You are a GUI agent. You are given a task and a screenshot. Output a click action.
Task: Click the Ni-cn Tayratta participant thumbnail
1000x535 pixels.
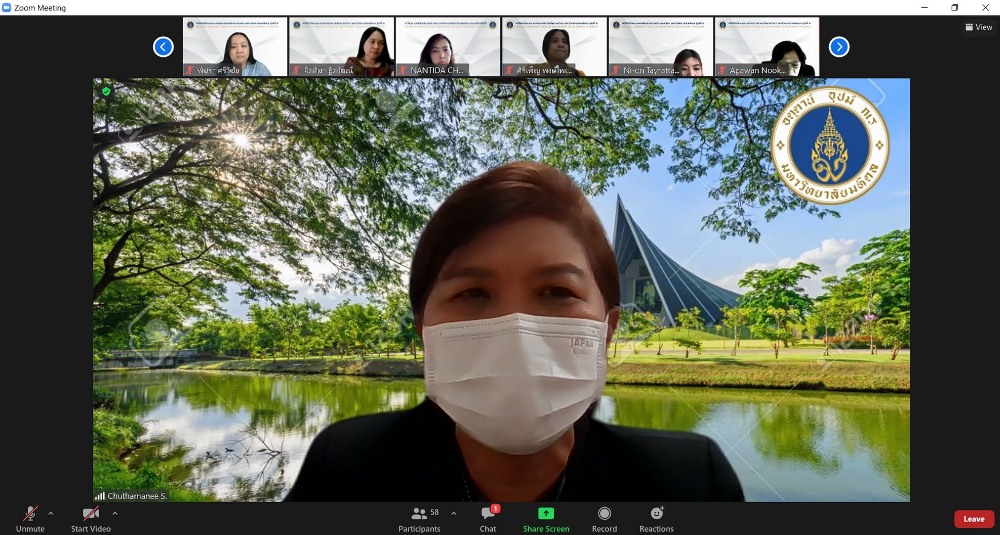coord(660,47)
